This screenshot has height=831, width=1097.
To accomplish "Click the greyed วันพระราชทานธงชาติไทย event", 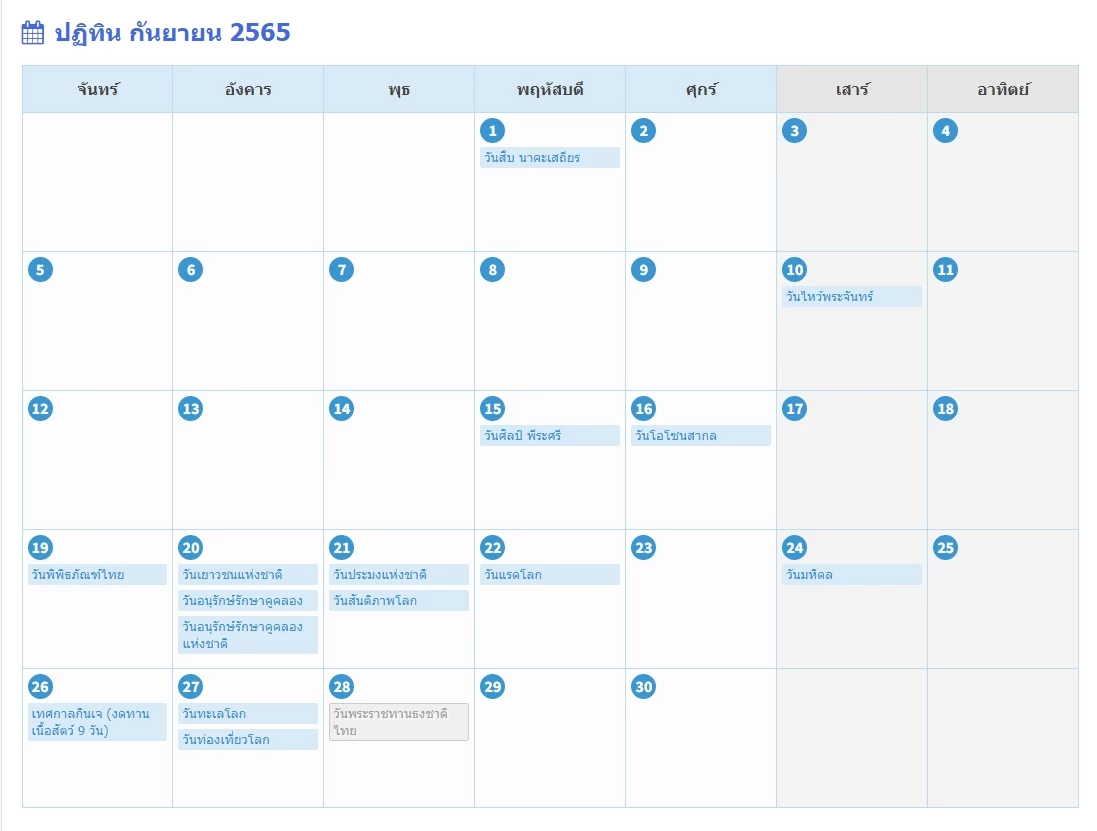I will [398, 722].
